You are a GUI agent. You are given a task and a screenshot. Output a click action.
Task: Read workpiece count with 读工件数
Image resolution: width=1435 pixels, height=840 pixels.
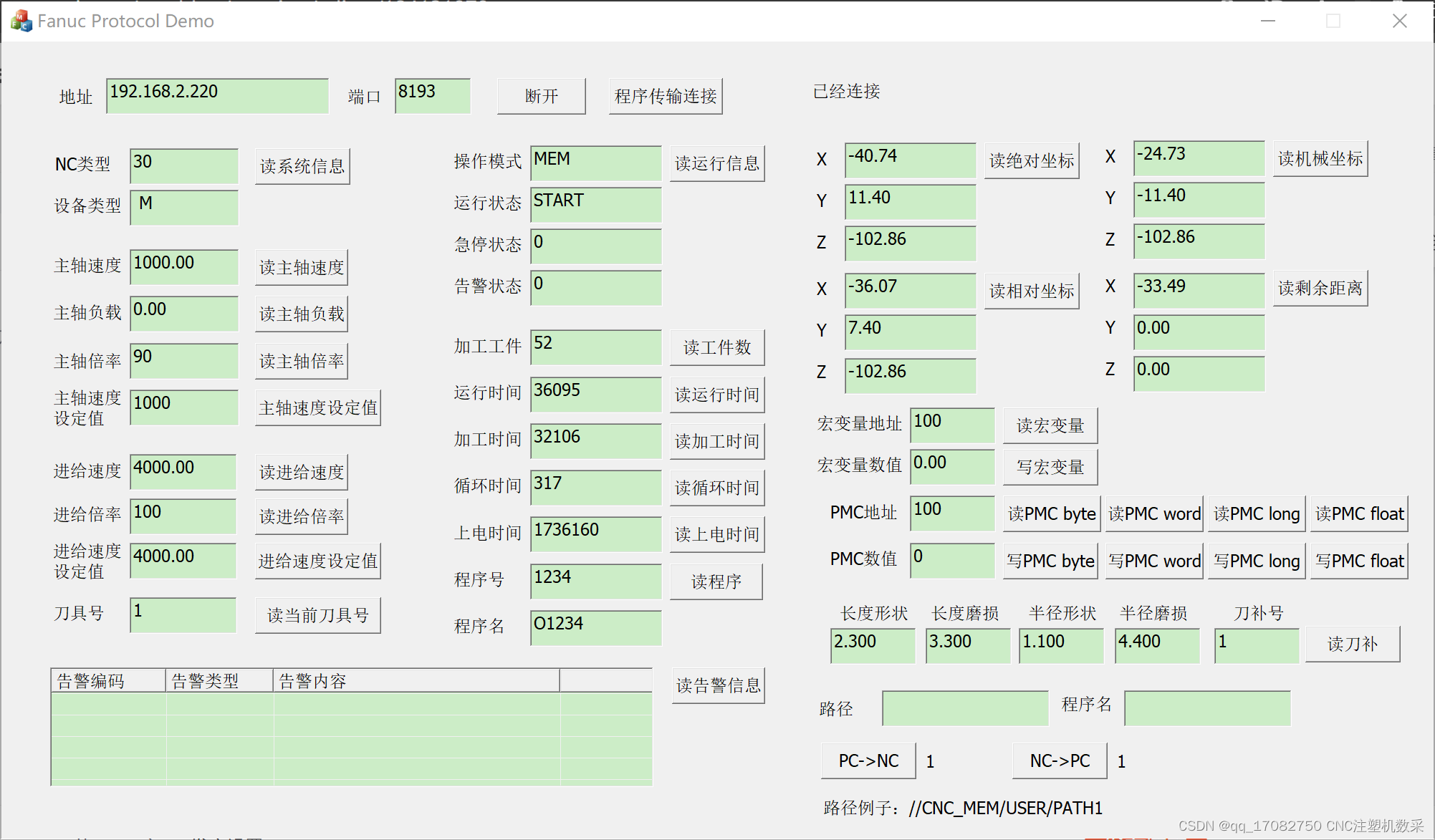716,347
